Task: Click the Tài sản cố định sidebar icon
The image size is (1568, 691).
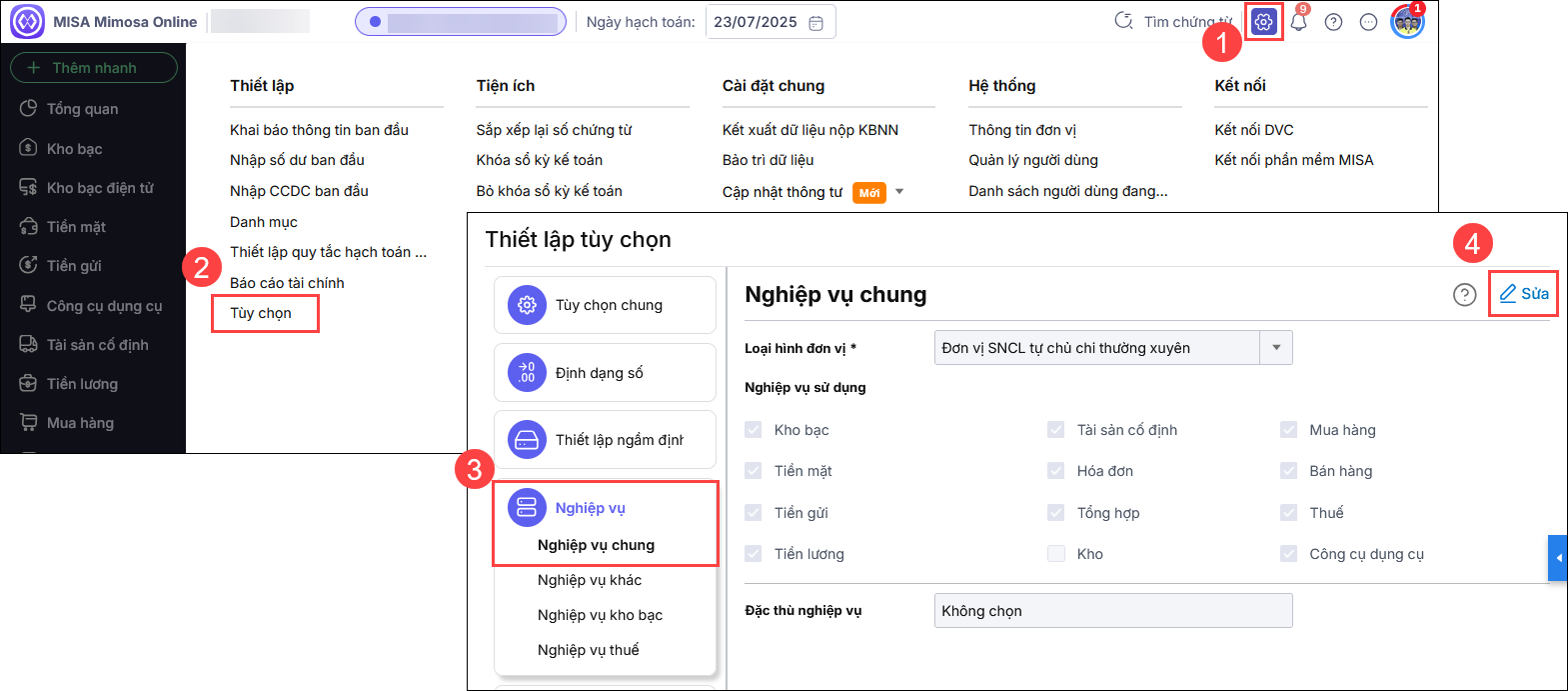Action: coord(28,344)
